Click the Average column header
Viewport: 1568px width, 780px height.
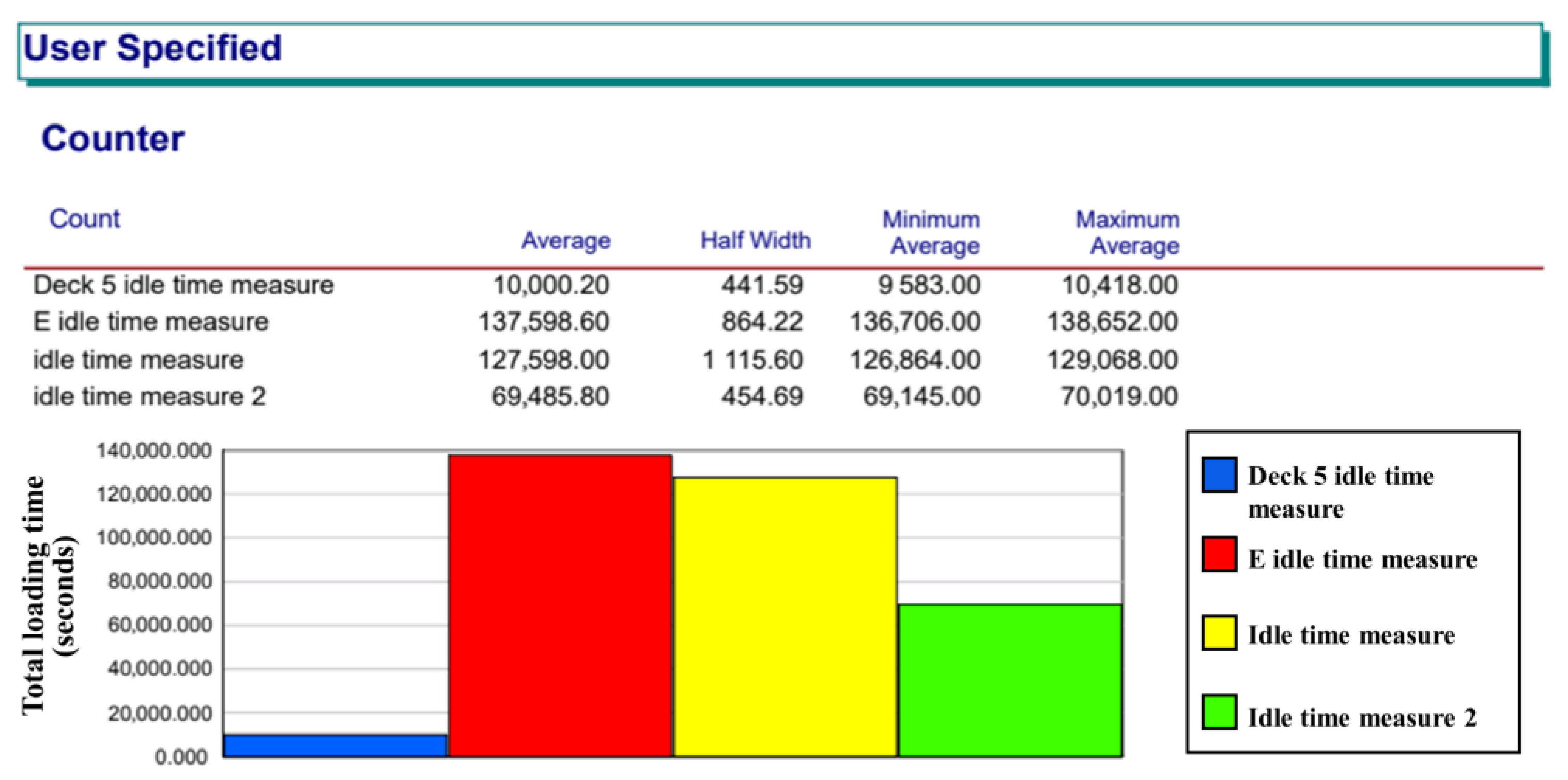tap(565, 241)
